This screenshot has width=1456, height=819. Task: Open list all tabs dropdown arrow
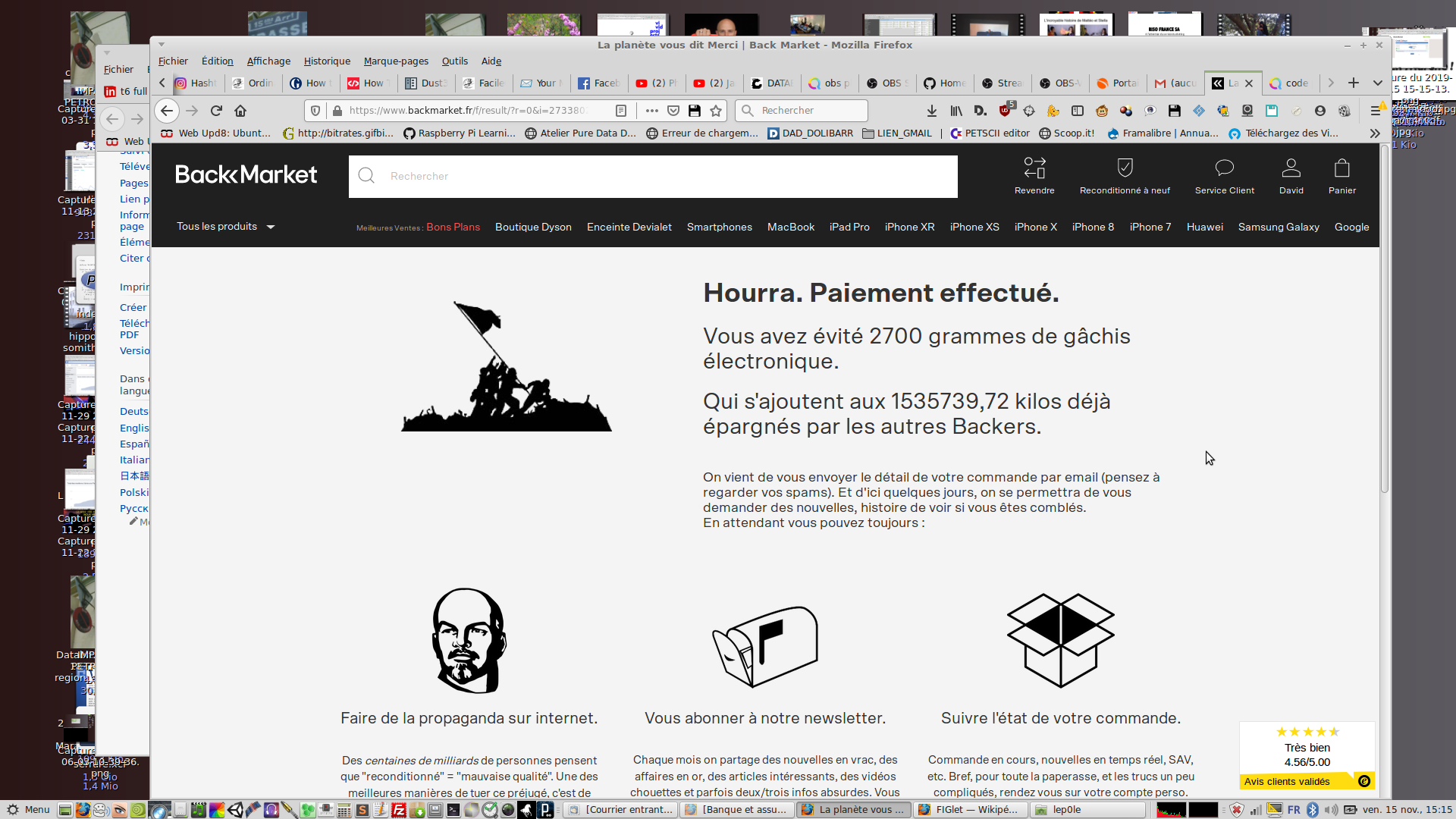[1377, 83]
